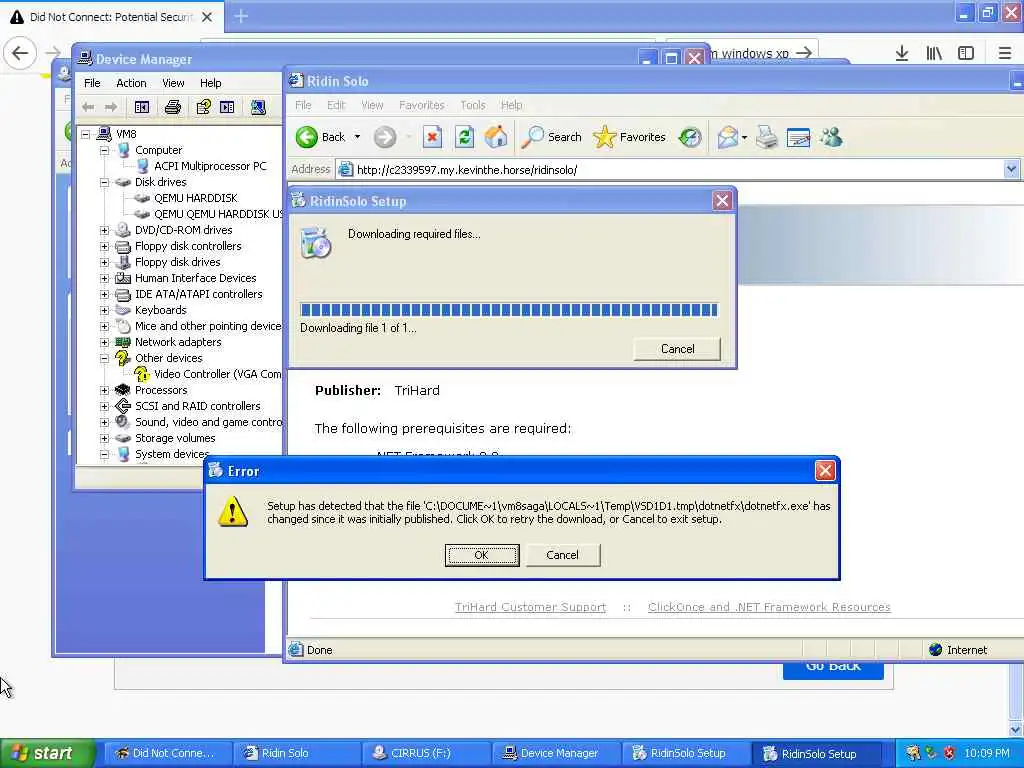Viewport: 1024px width, 768px height.
Task: Click Device Manager scan hardware icon
Action: (x=259, y=107)
